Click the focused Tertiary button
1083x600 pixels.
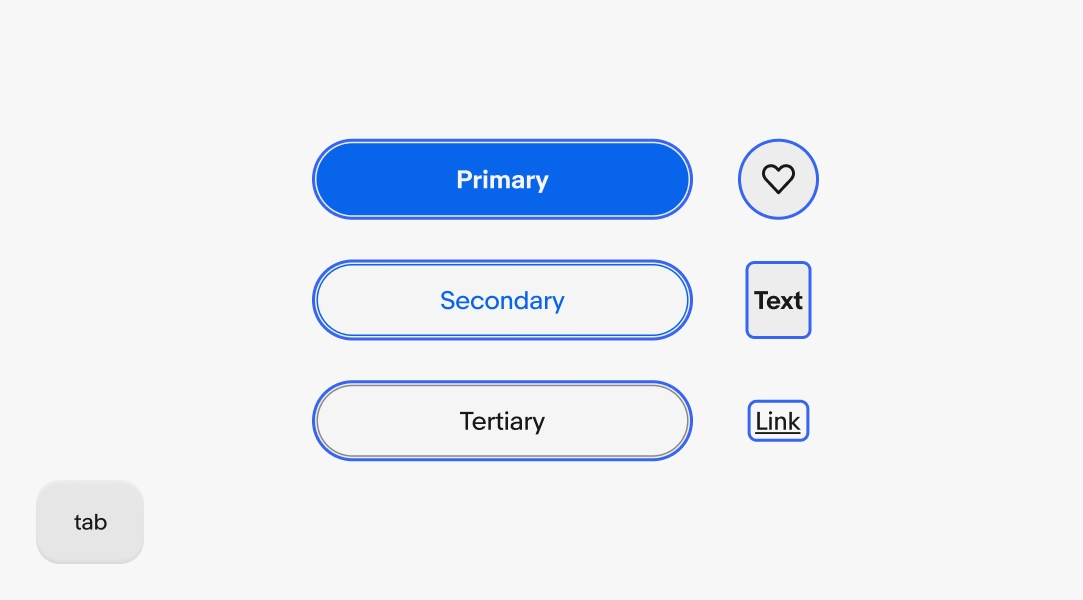[502, 421]
